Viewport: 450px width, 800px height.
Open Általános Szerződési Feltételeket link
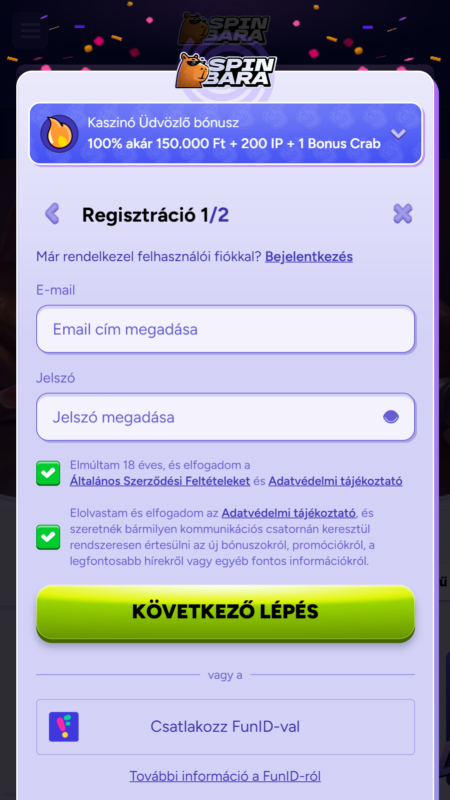click(x=160, y=481)
